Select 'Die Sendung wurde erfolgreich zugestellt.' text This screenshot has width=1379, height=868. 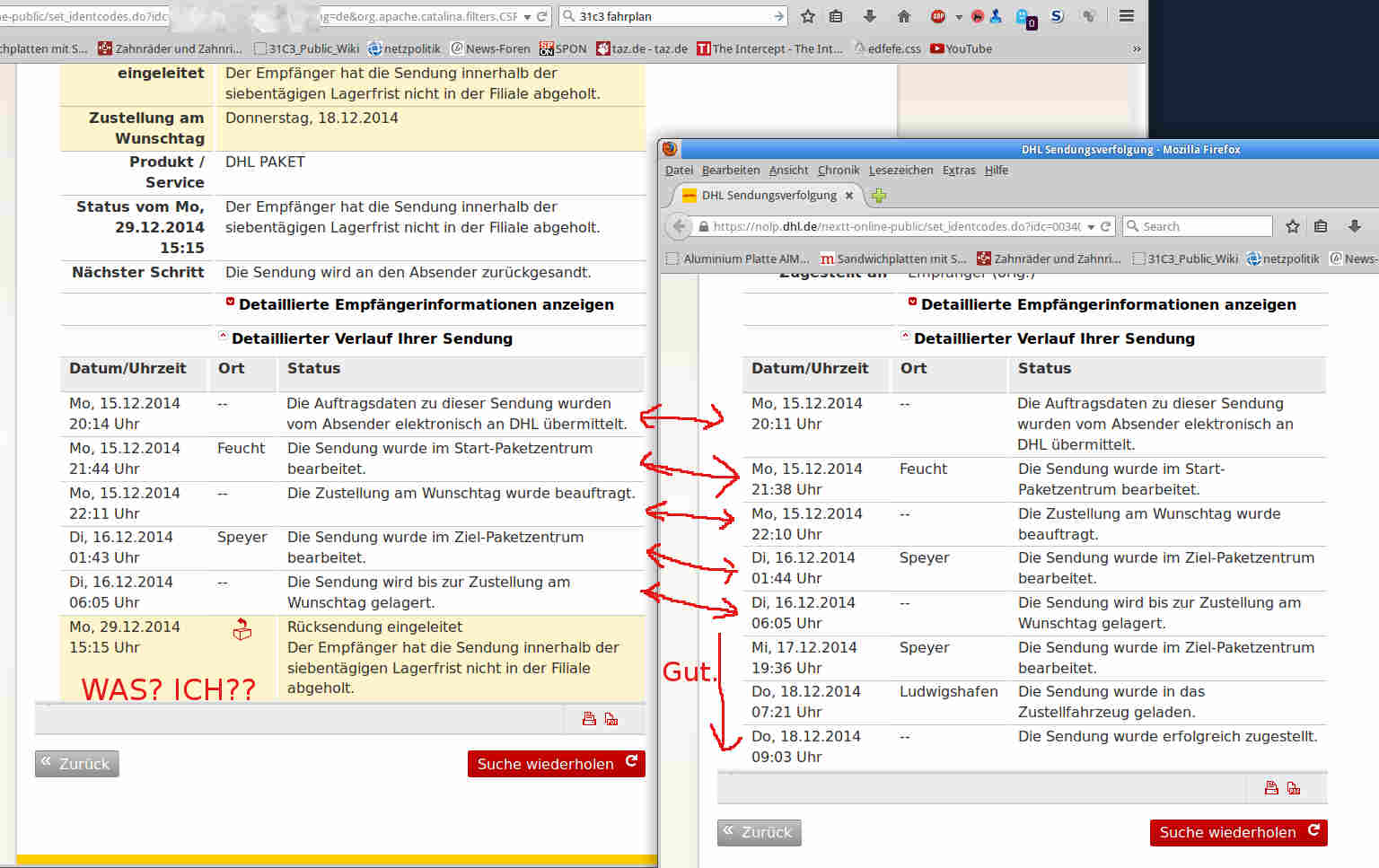tap(1168, 736)
